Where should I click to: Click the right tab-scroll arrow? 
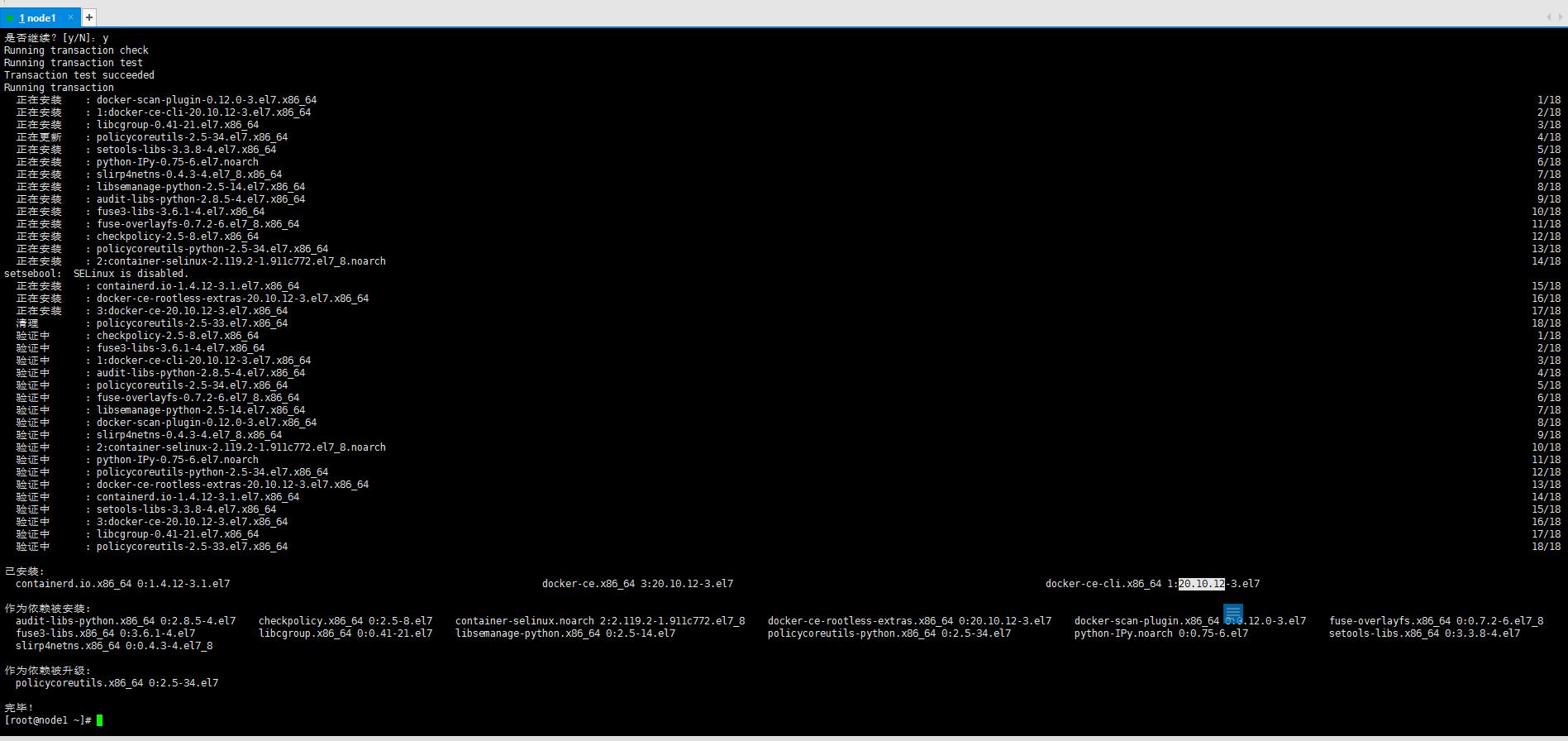pyautogui.click(x=1560, y=17)
